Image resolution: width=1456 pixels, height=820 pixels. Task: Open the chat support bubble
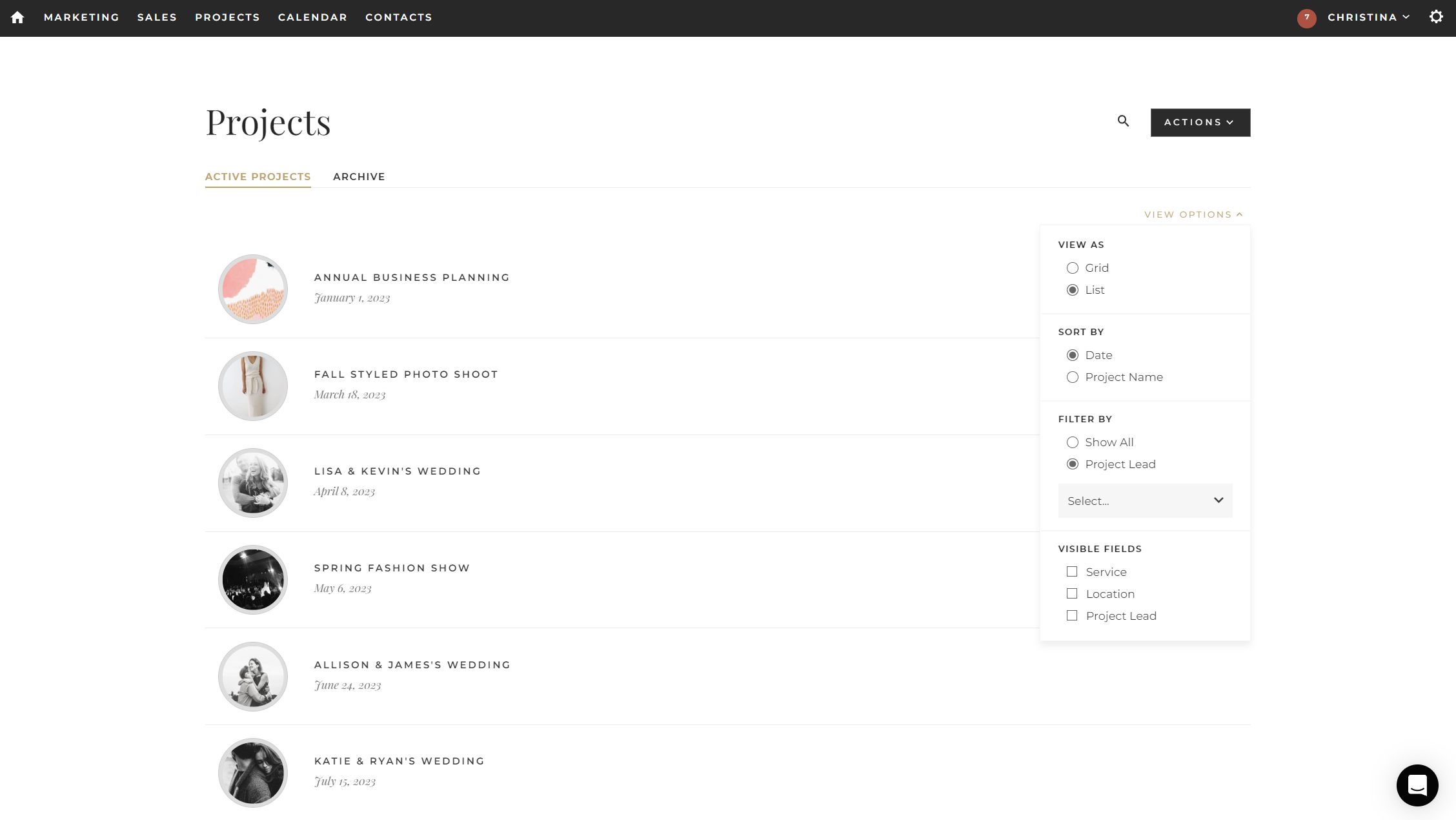[1417, 785]
